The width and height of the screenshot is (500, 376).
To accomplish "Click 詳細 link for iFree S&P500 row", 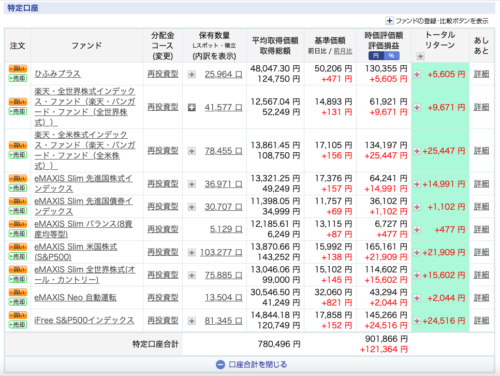I will click(482, 320).
